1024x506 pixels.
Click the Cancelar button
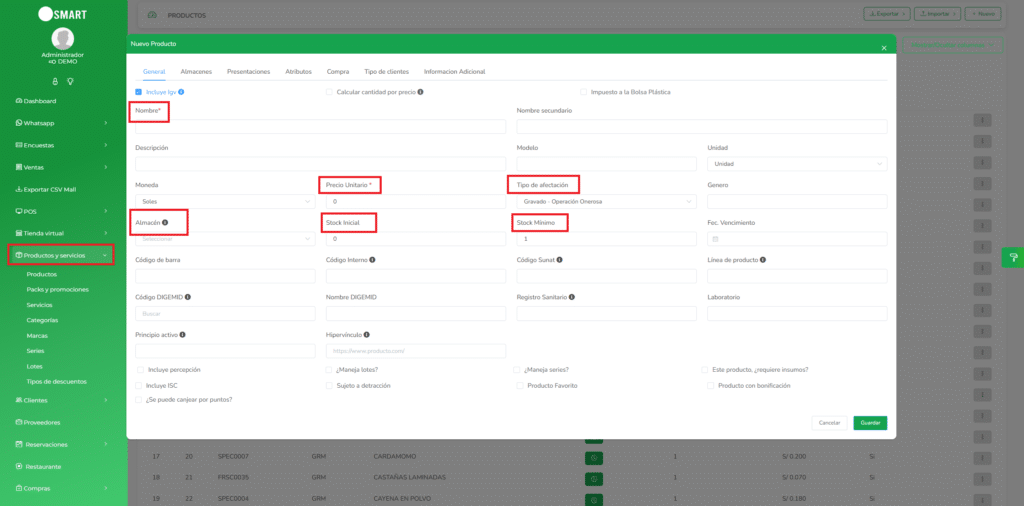point(829,423)
